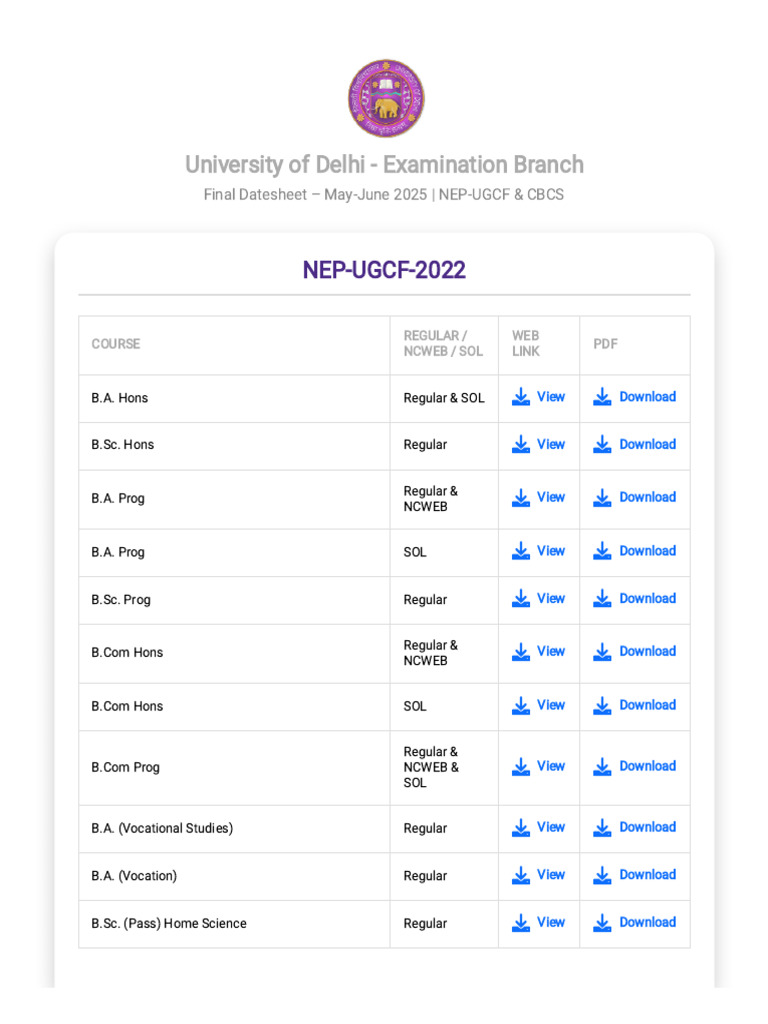This screenshot has width=768, height=1024.
Task: View B.A. Prog Regular & NCWEB datesheet
Action: [x=550, y=498]
